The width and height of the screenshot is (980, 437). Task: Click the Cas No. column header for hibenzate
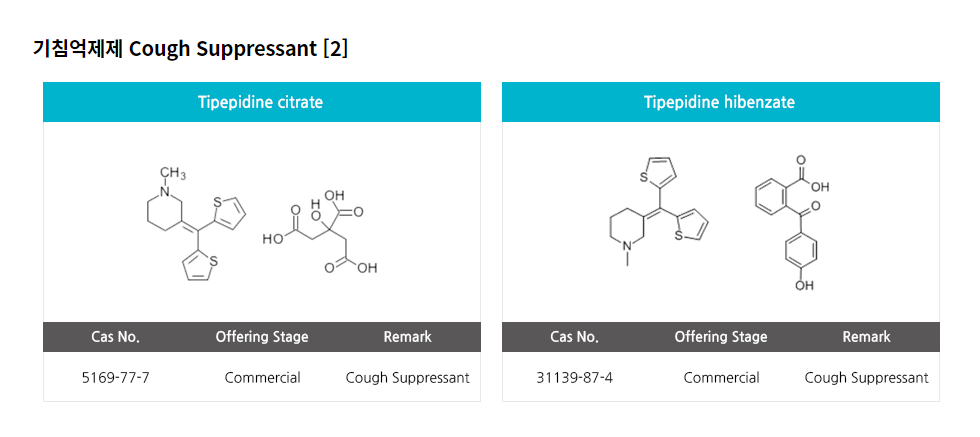[574, 337]
